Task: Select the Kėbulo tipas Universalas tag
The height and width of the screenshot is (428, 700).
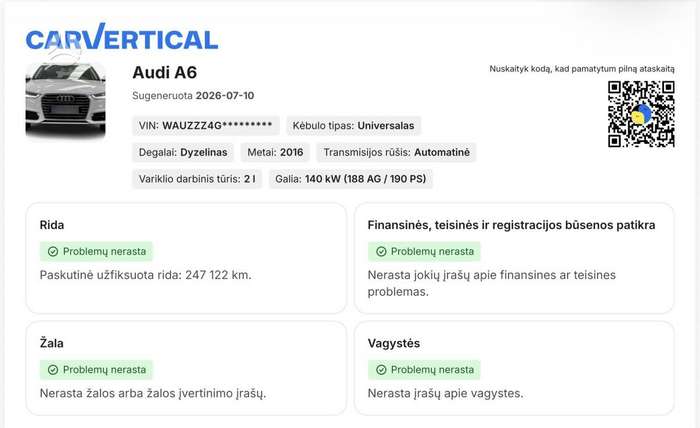Action: click(354, 126)
